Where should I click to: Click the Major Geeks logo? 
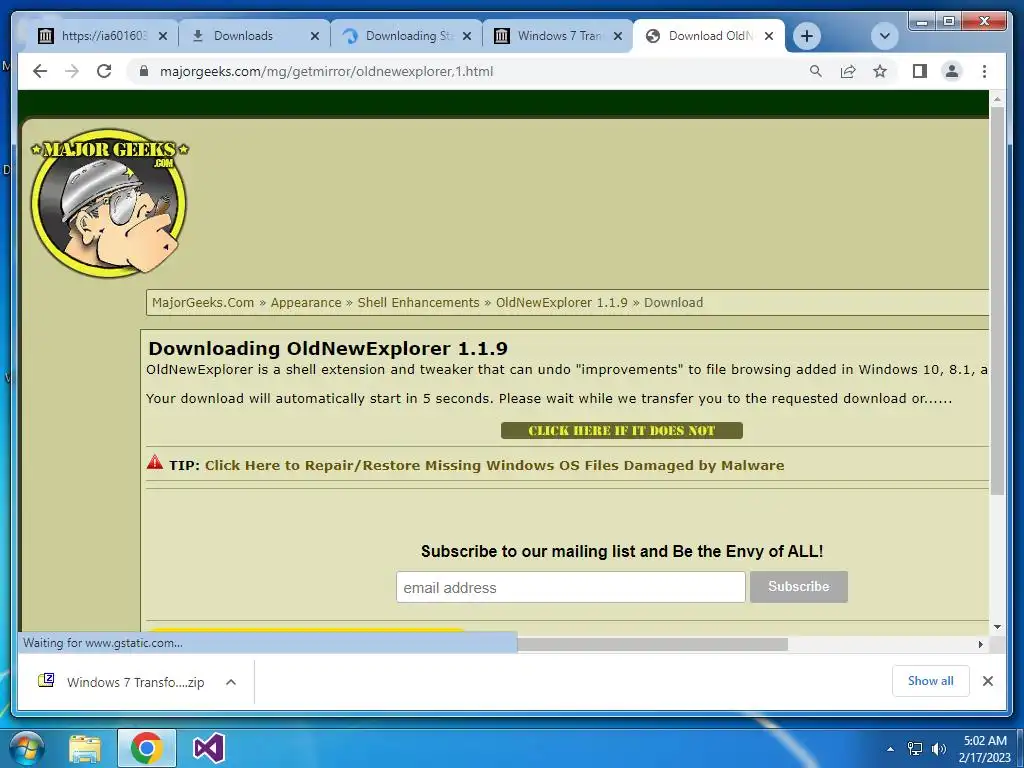pyautogui.click(x=109, y=202)
